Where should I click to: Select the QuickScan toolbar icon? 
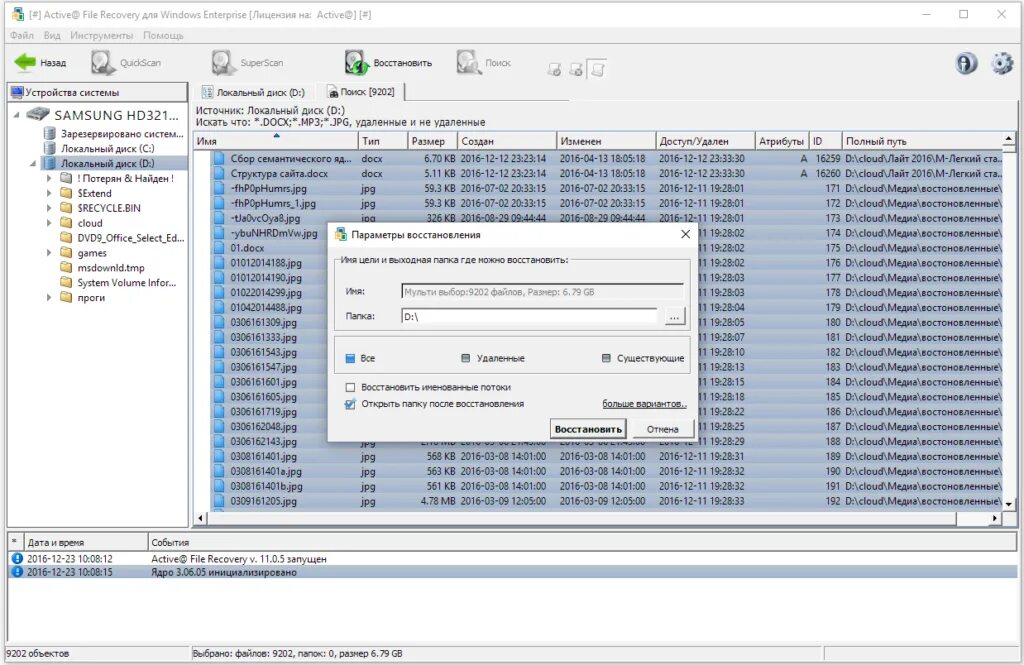(101, 61)
